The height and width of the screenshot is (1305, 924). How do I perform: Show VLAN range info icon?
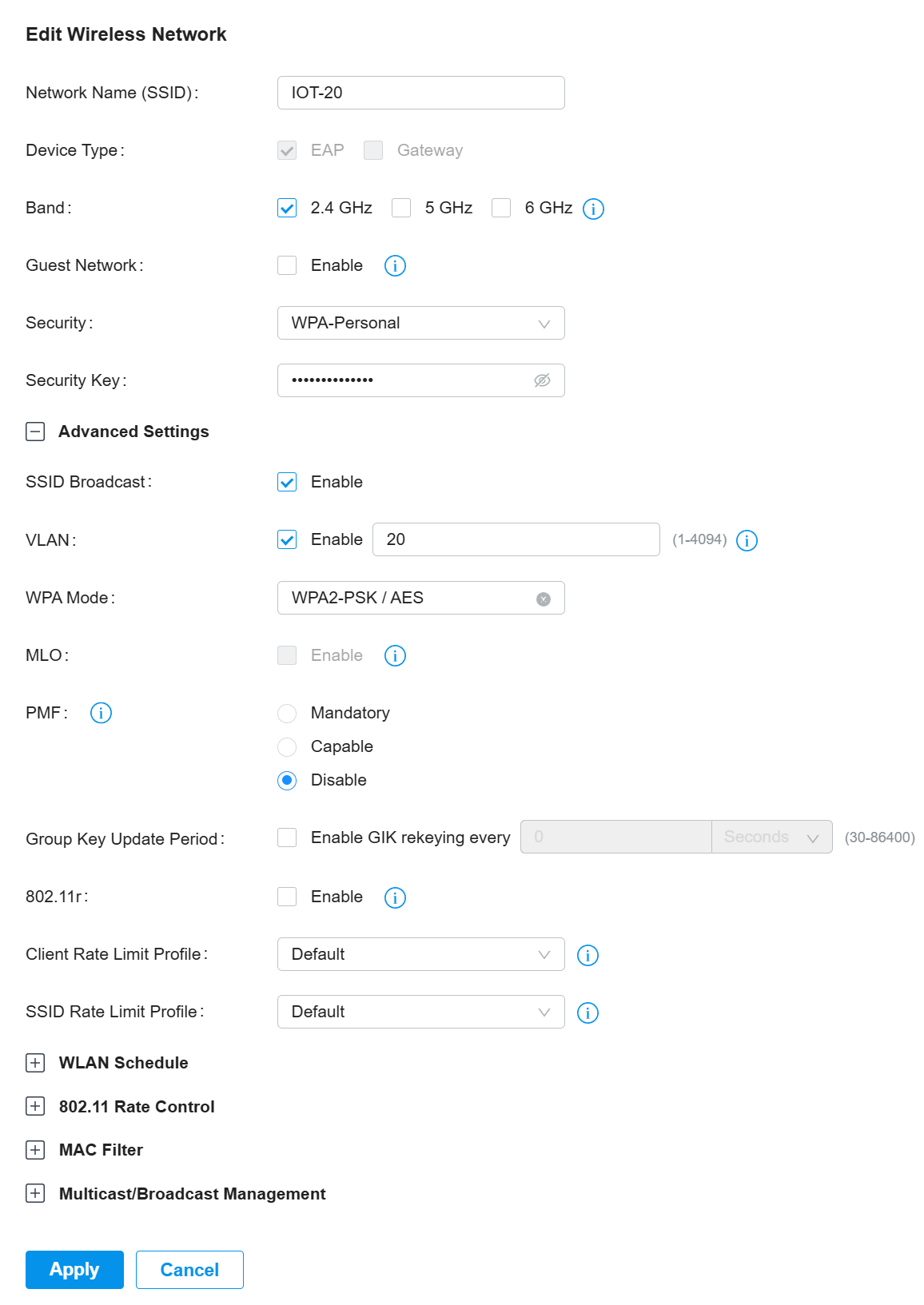click(x=747, y=540)
